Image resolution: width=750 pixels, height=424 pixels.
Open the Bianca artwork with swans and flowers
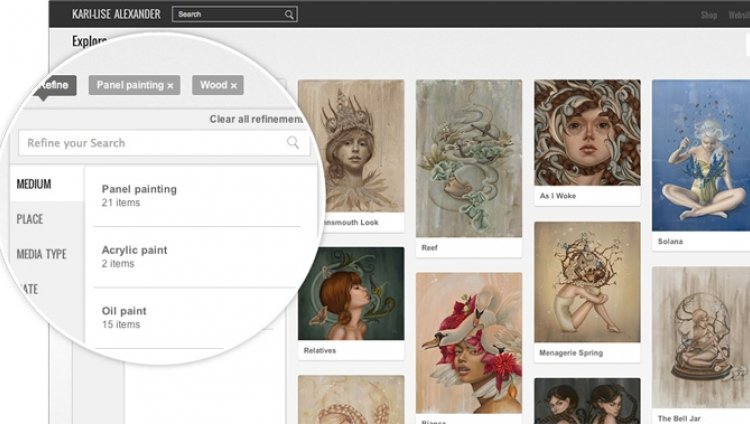point(469,343)
